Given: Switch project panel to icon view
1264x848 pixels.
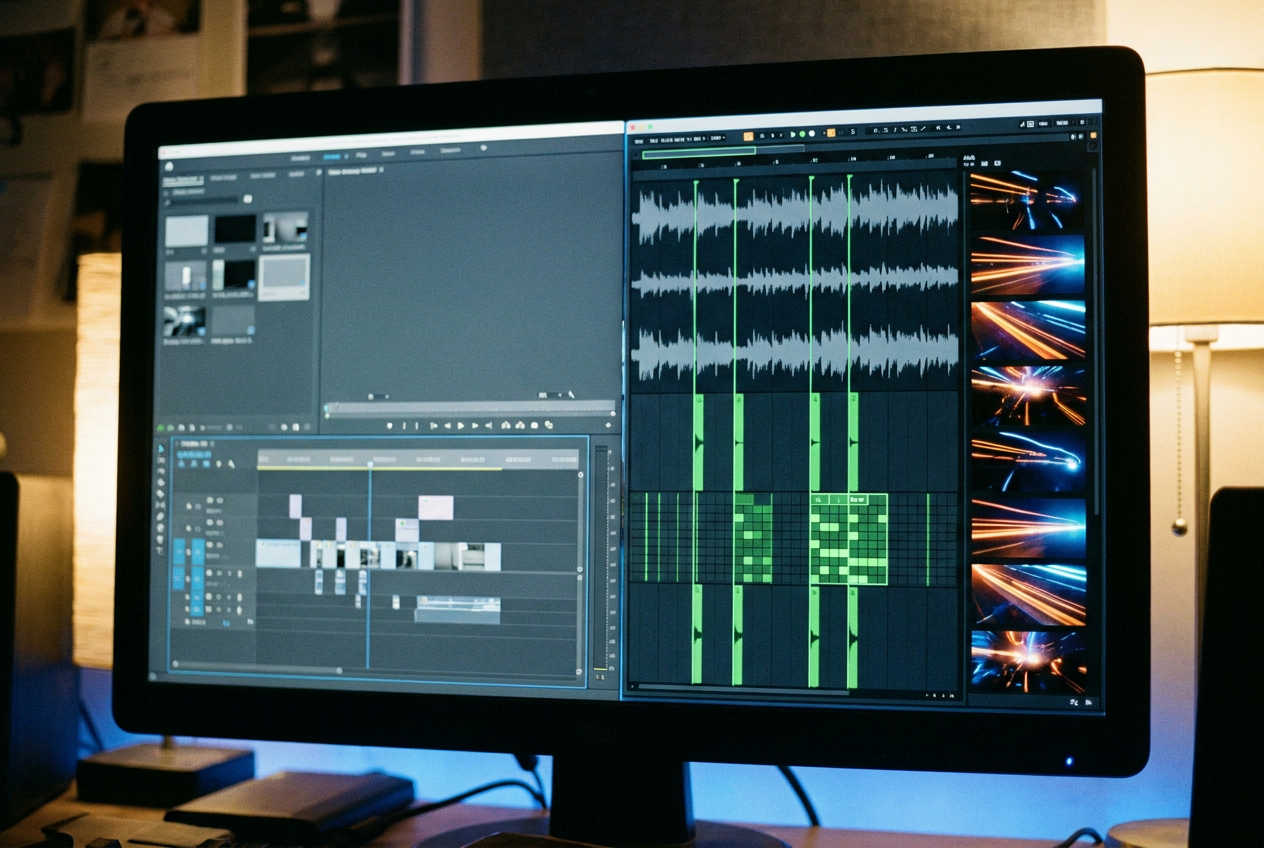Looking at the screenshot, I should point(182,427).
